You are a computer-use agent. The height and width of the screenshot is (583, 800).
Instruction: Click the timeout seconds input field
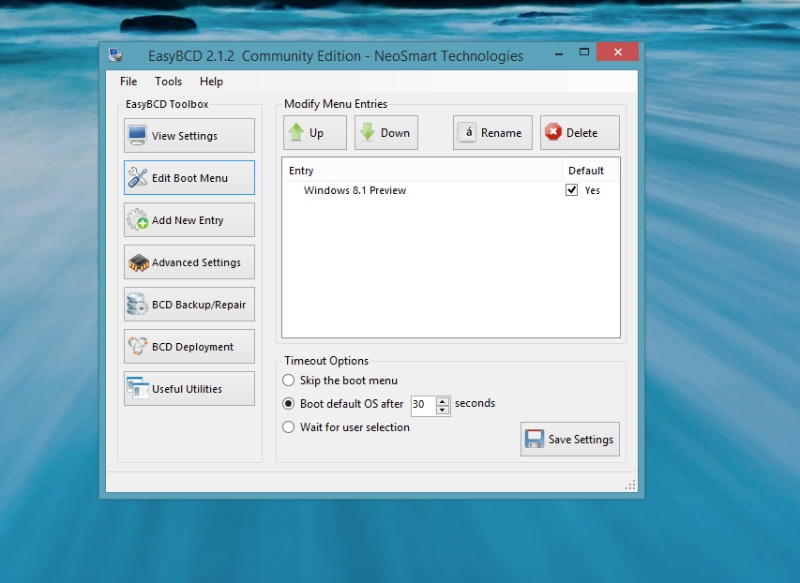(x=422, y=405)
